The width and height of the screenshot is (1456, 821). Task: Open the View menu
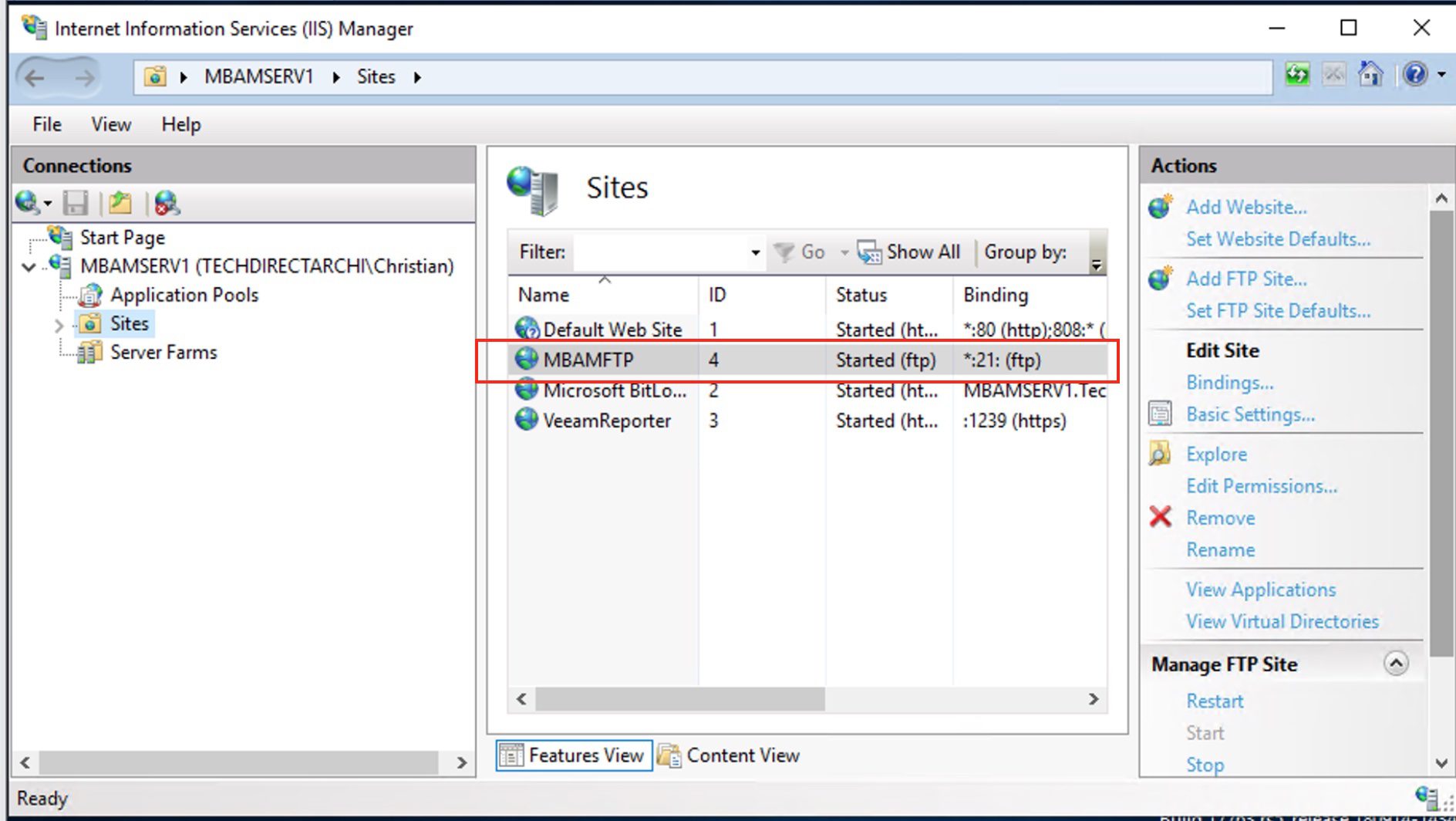point(111,124)
